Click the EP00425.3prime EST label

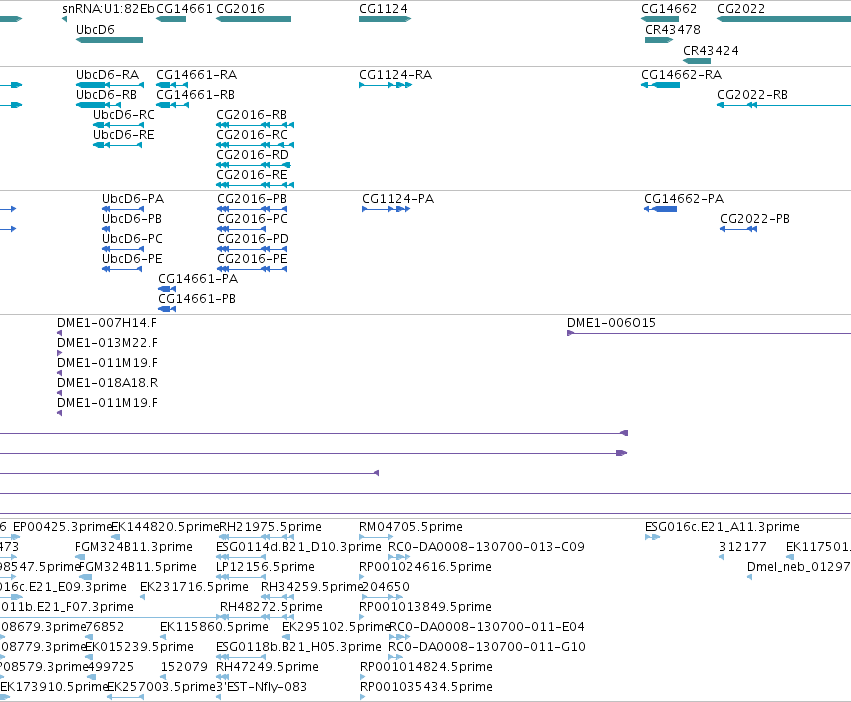pos(62,527)
